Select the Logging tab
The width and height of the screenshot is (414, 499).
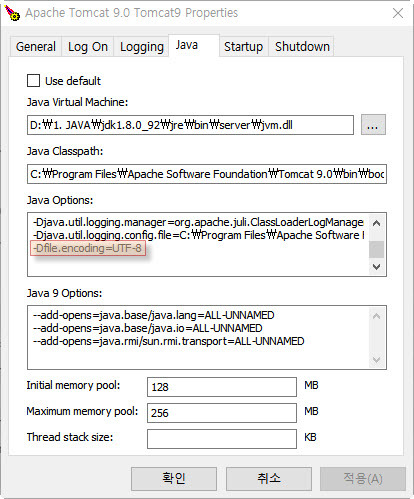pyautogui.click(x=142, y=47)
